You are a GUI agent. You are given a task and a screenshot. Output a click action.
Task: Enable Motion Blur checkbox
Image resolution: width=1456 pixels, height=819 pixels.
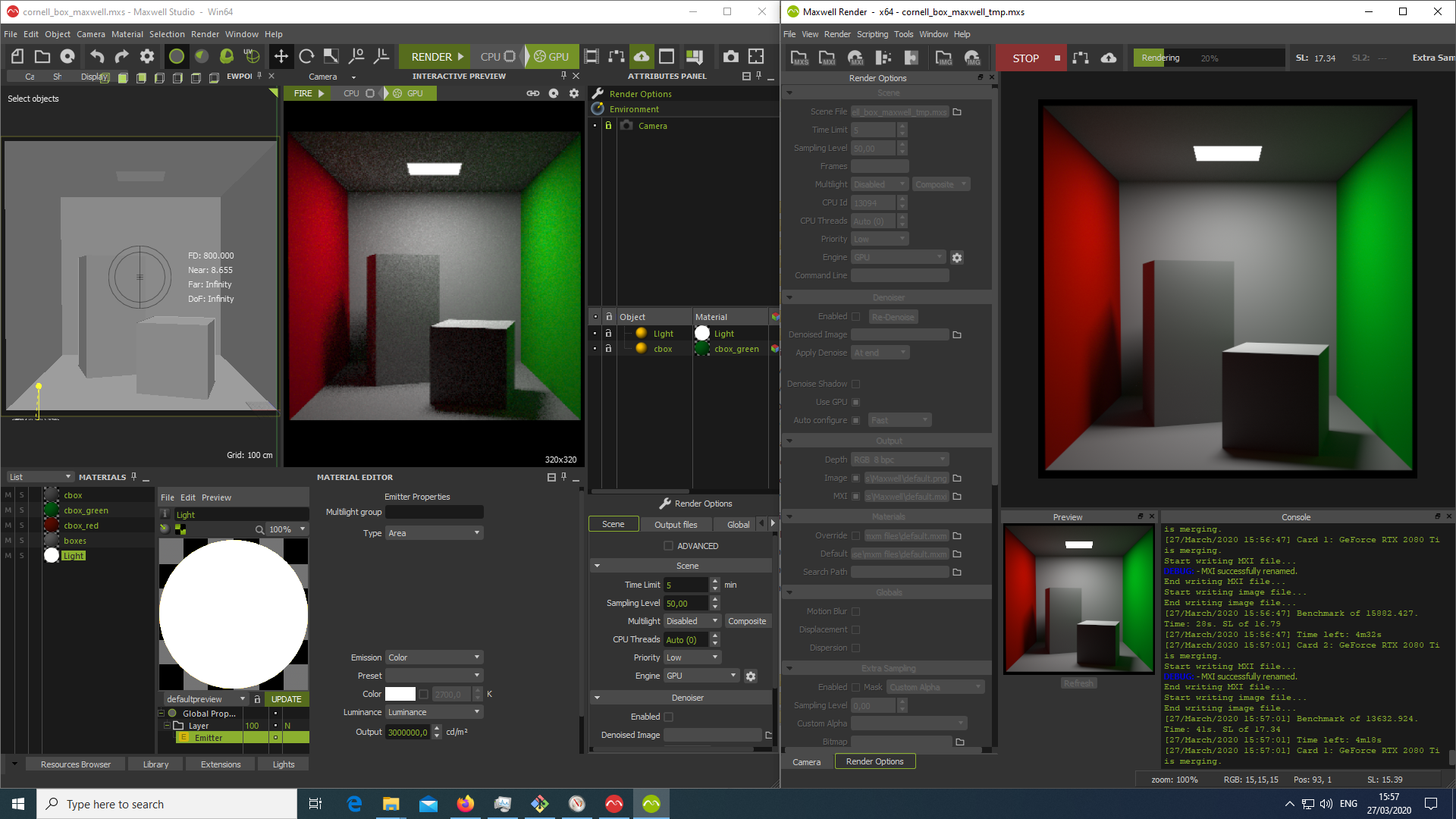[856, 611]
